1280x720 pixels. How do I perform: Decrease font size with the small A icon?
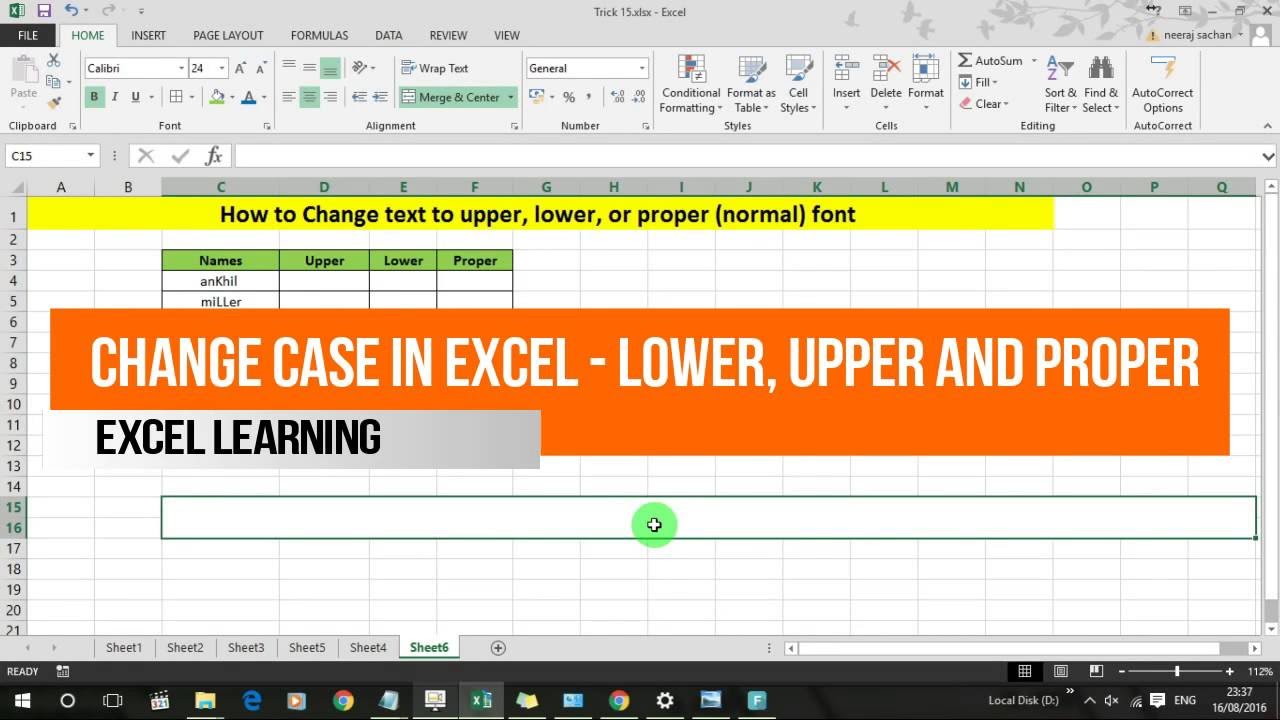[x=264, y=68]
